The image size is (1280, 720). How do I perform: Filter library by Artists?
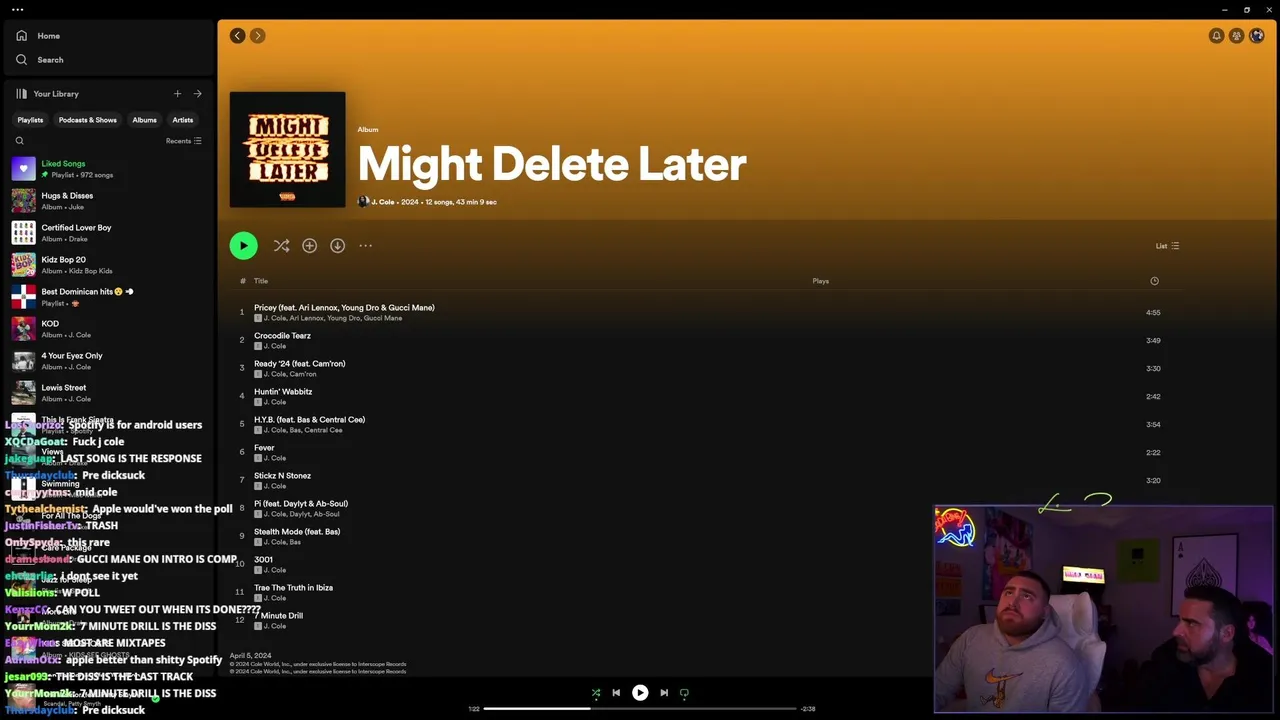(x=182, y=120)
